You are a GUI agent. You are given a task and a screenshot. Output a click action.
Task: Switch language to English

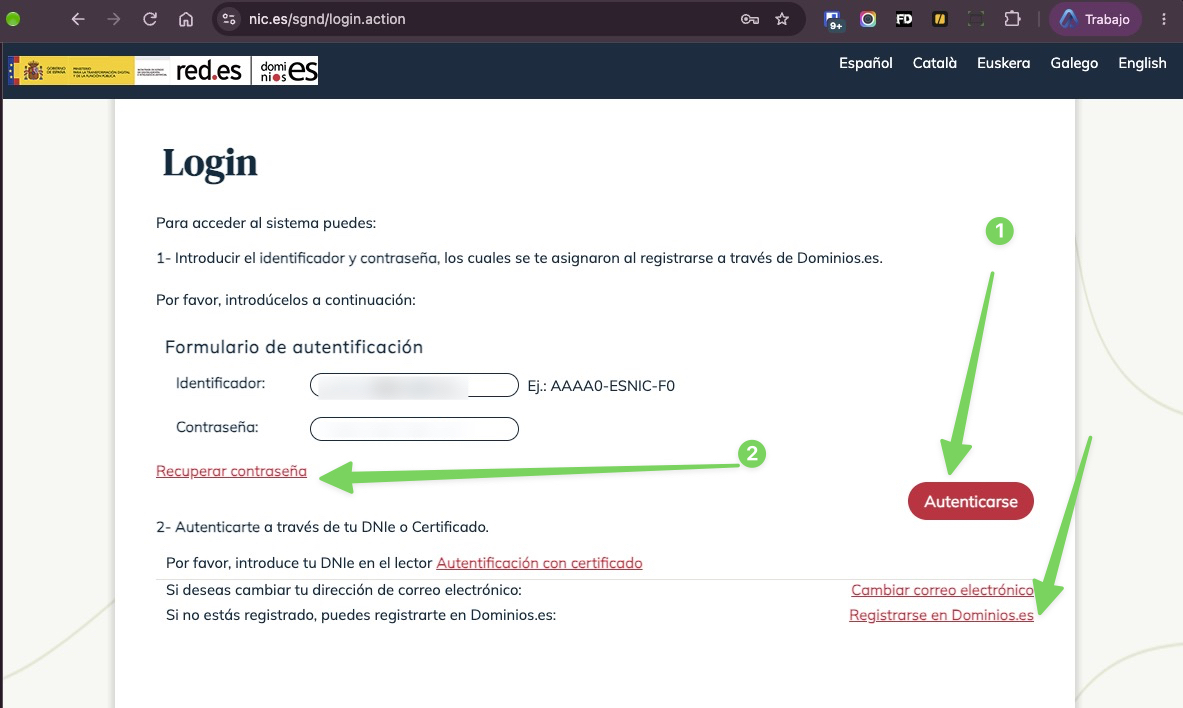click(x=1142, y=63)
